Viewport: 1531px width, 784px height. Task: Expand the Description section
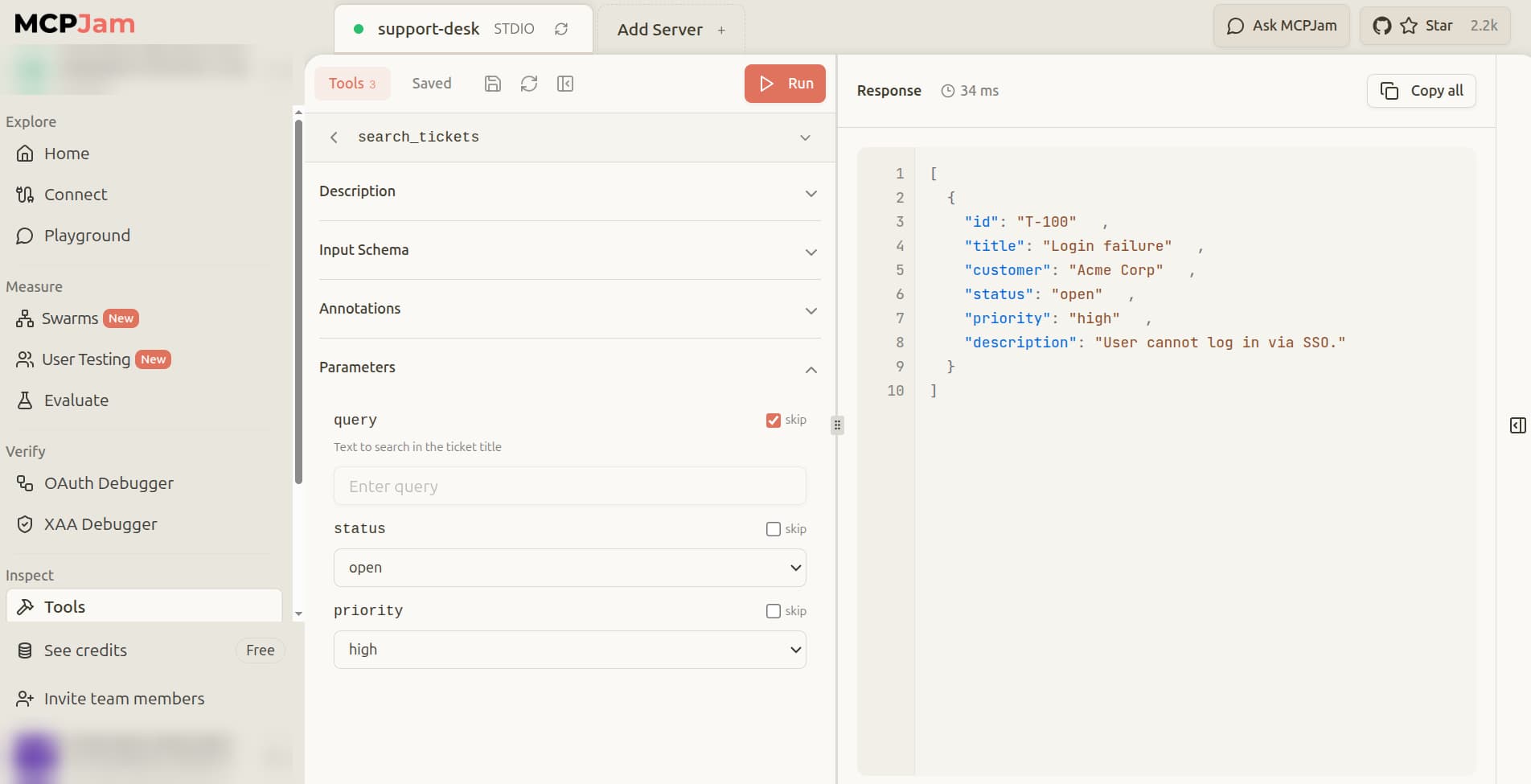pyautogui.click(x=569, y=192)
